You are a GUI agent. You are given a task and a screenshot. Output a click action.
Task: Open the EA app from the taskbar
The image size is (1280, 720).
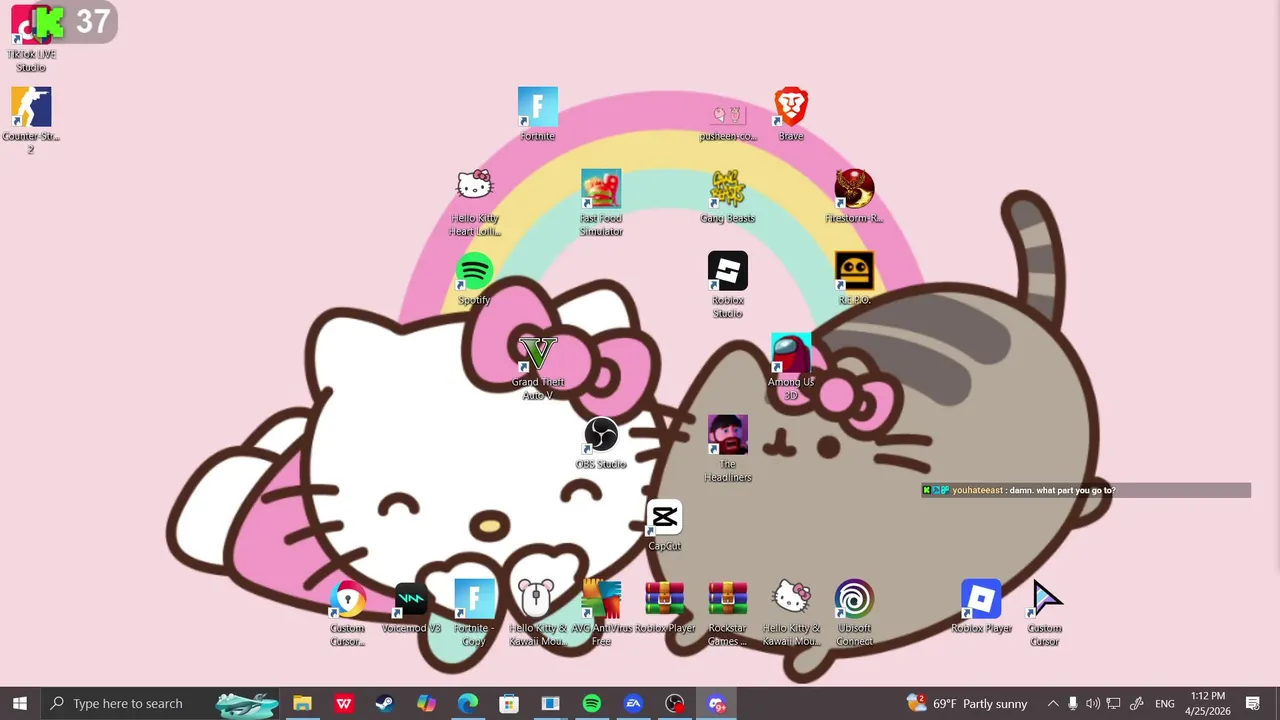click(x=633, y=703)
